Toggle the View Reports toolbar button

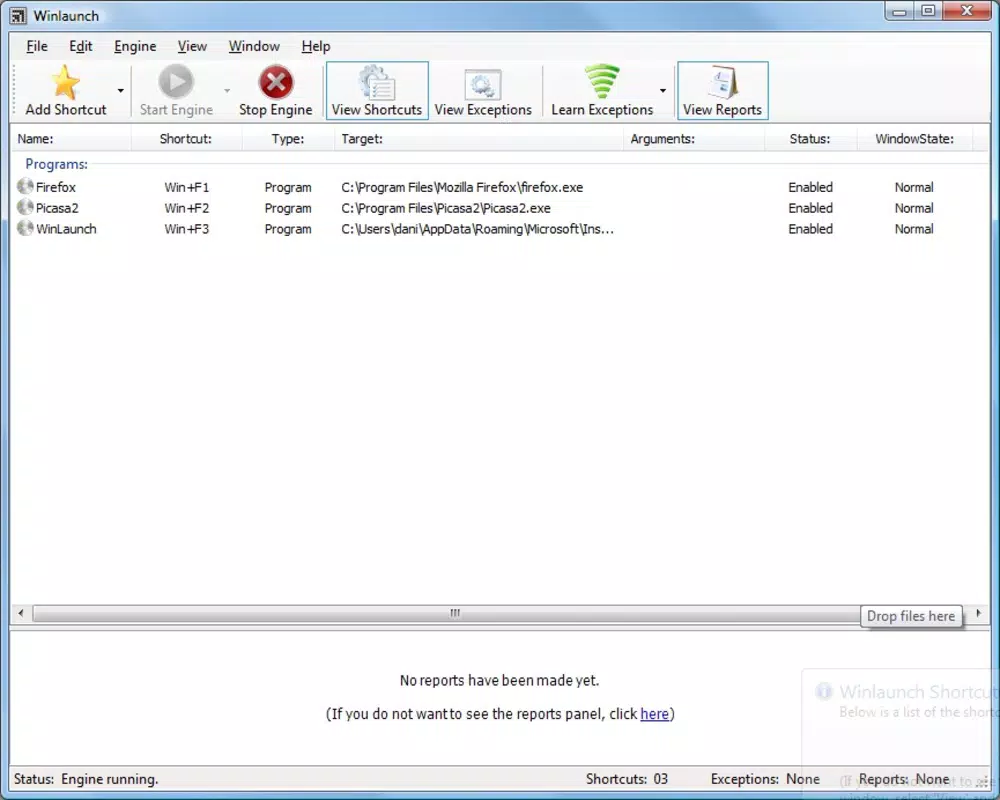(x=723, y=91)
